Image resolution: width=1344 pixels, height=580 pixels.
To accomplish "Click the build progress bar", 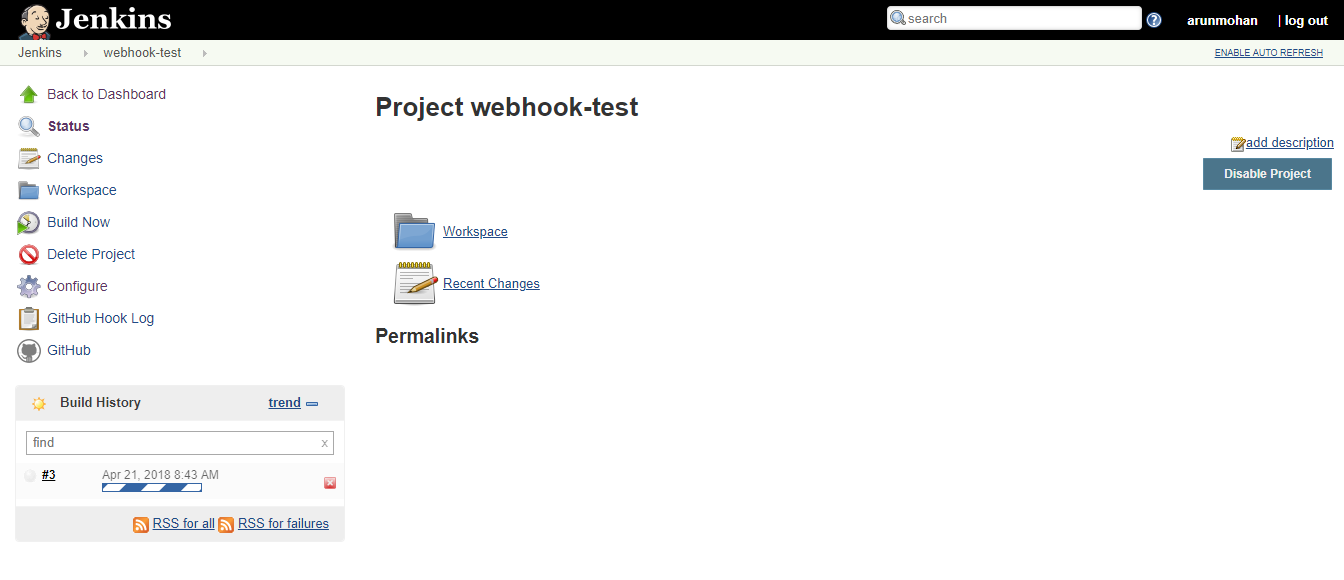I will coord(151,487).
